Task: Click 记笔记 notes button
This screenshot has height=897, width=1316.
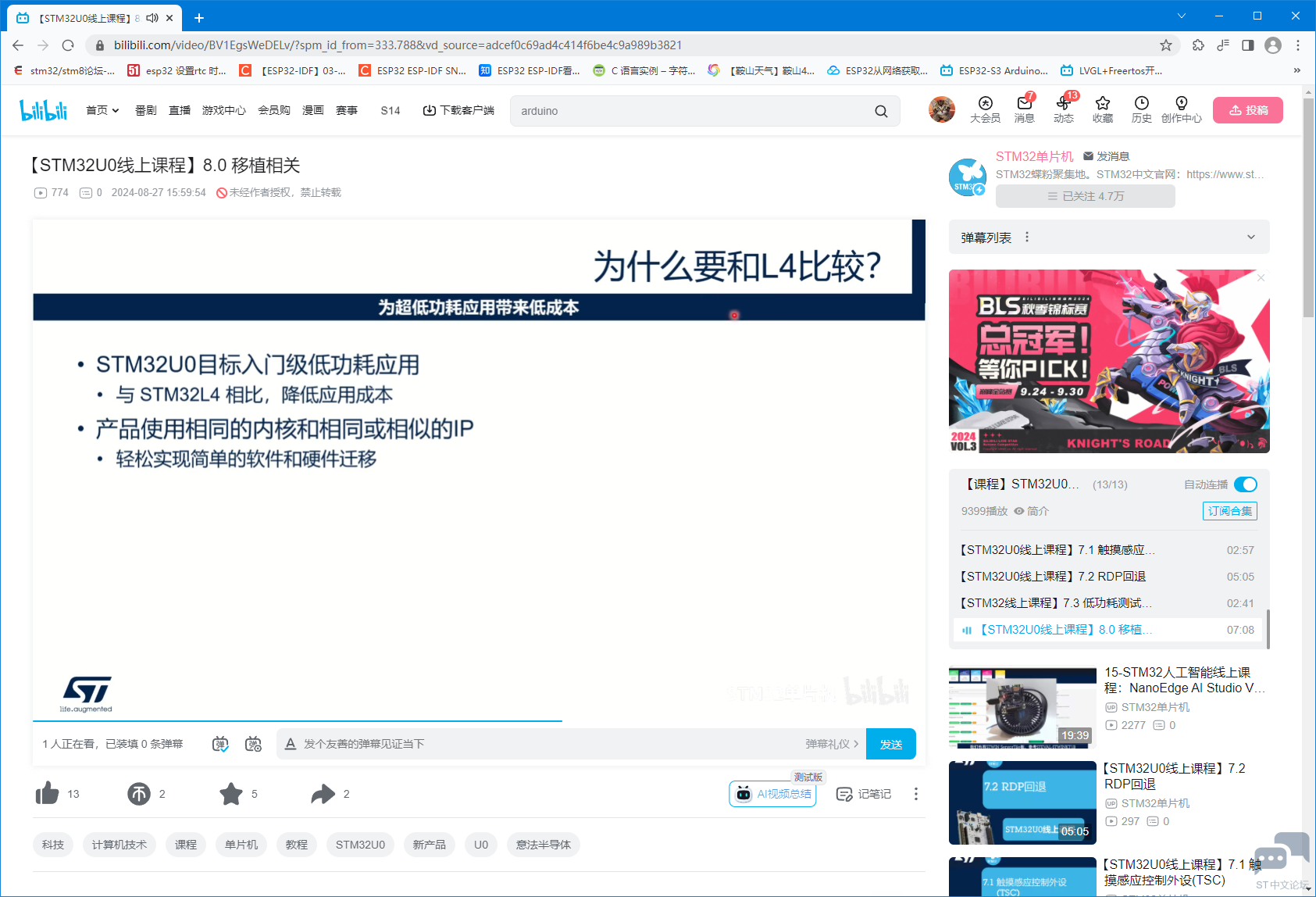Action: 864,794
